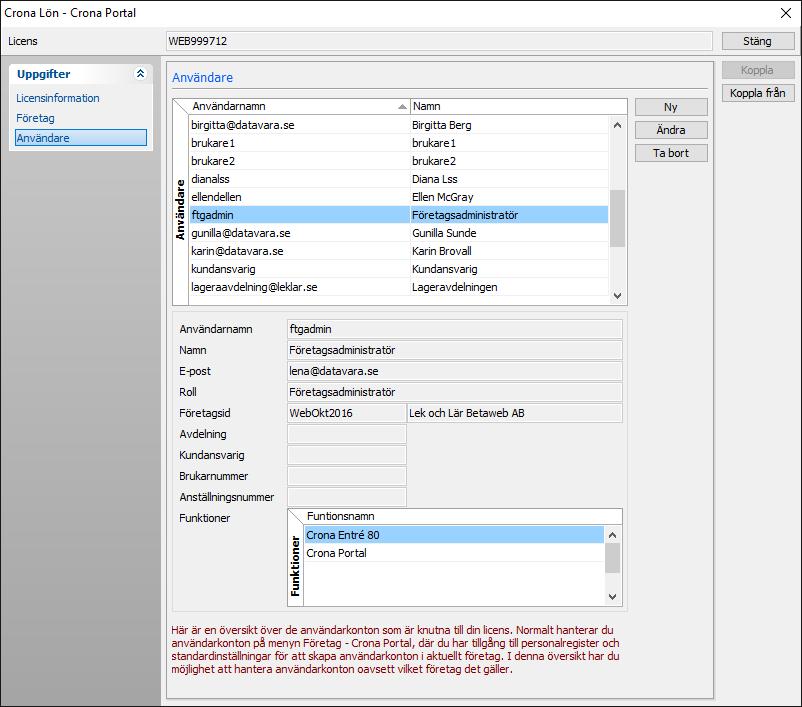Click the empty Anställningsnummer field
This screenshot has height=707, width=802.
pos(347,497)
